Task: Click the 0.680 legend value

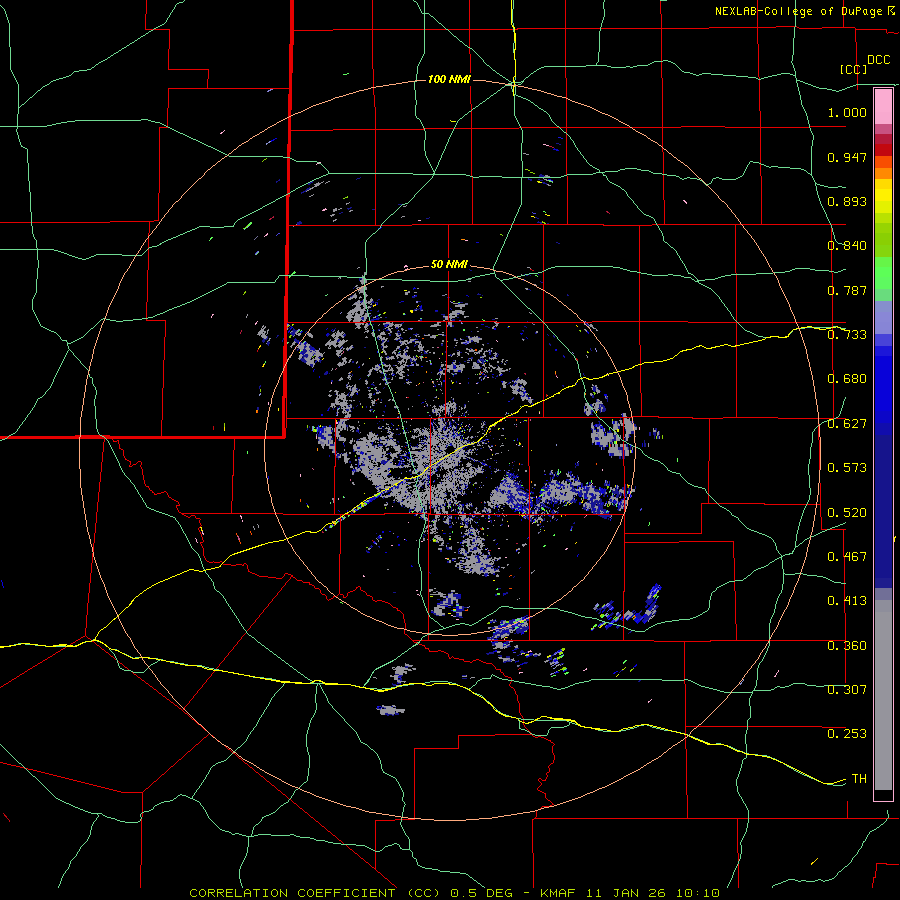Action: tap(847, 379)
